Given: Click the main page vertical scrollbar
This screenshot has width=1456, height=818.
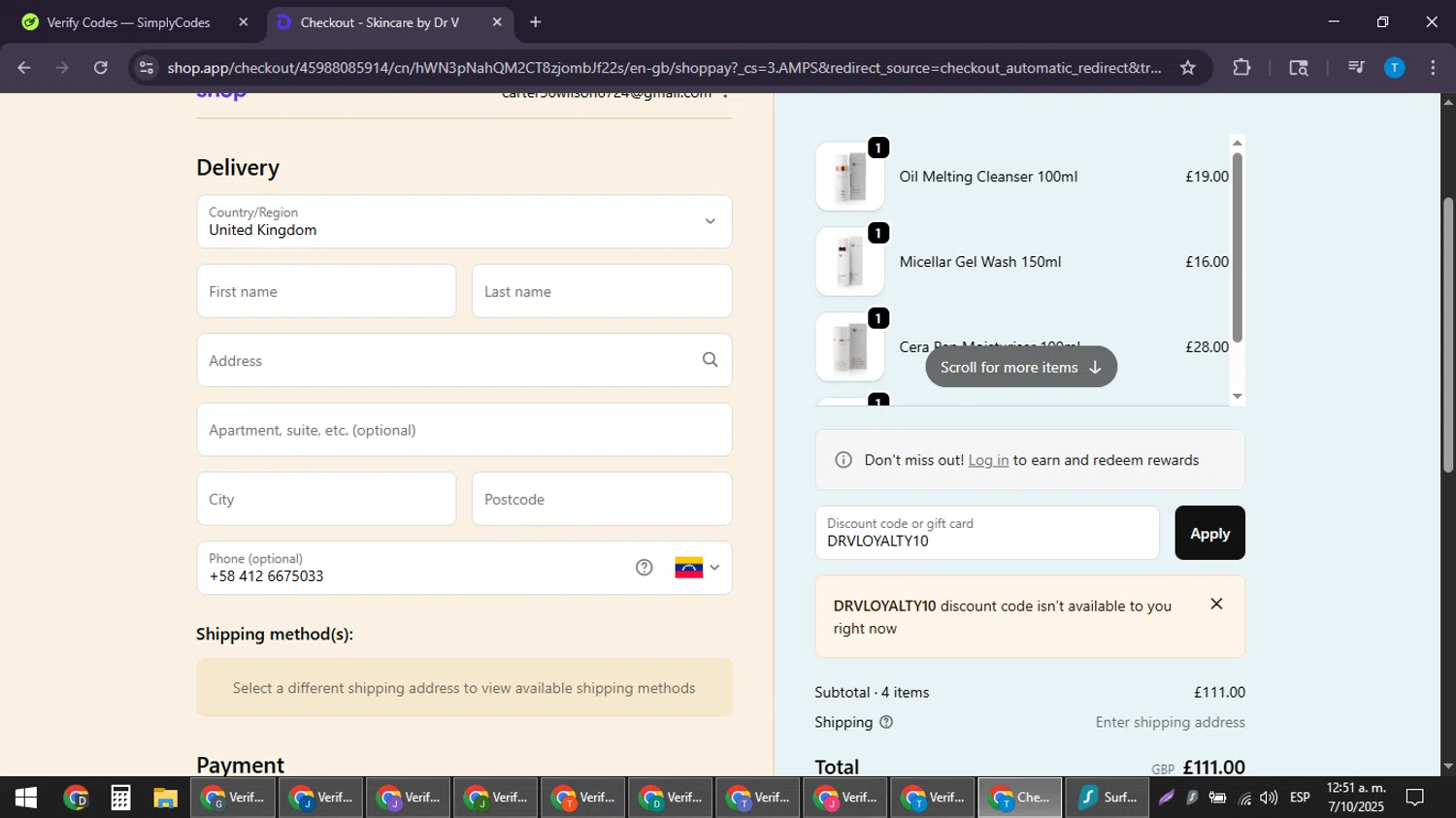Looking at the screenshot, I should click(1448, 335).
